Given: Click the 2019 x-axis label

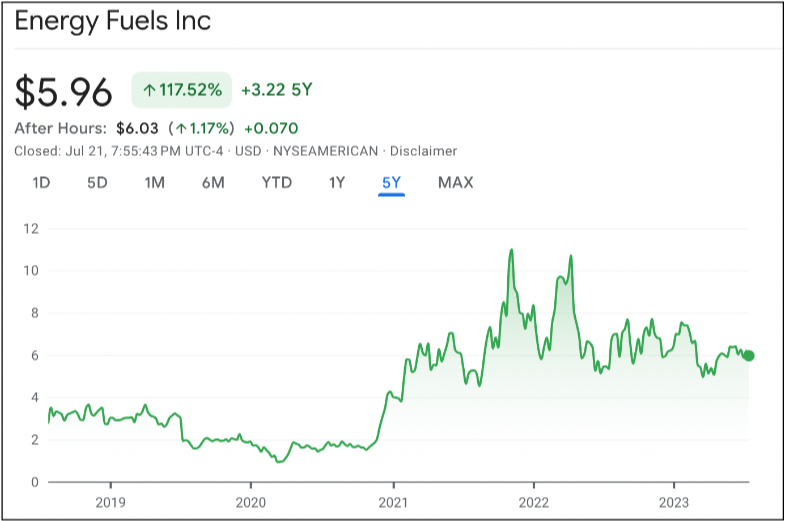Looking at the screenshot, I should click(x=110, y=502).
